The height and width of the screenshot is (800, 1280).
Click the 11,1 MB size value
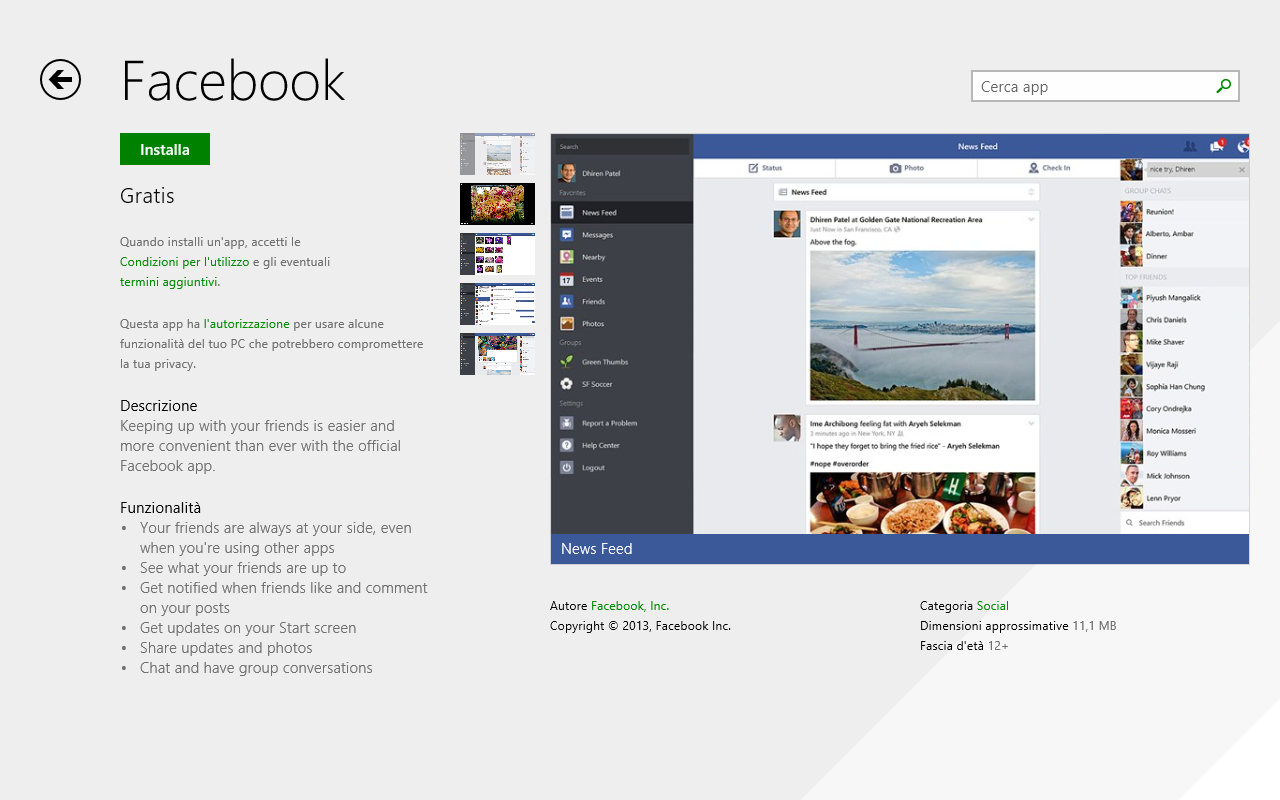click(x=1094, y=625)
